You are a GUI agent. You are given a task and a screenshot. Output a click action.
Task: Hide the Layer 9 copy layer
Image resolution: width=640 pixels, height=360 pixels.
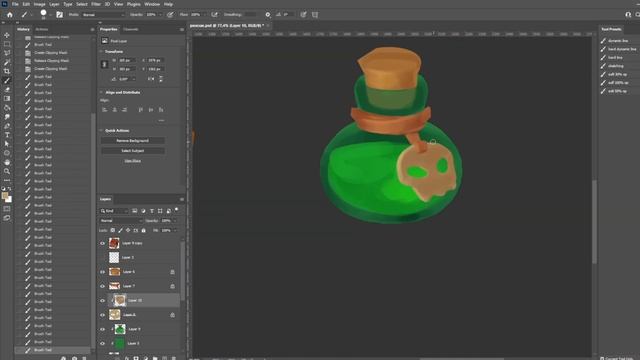[102, 243]
